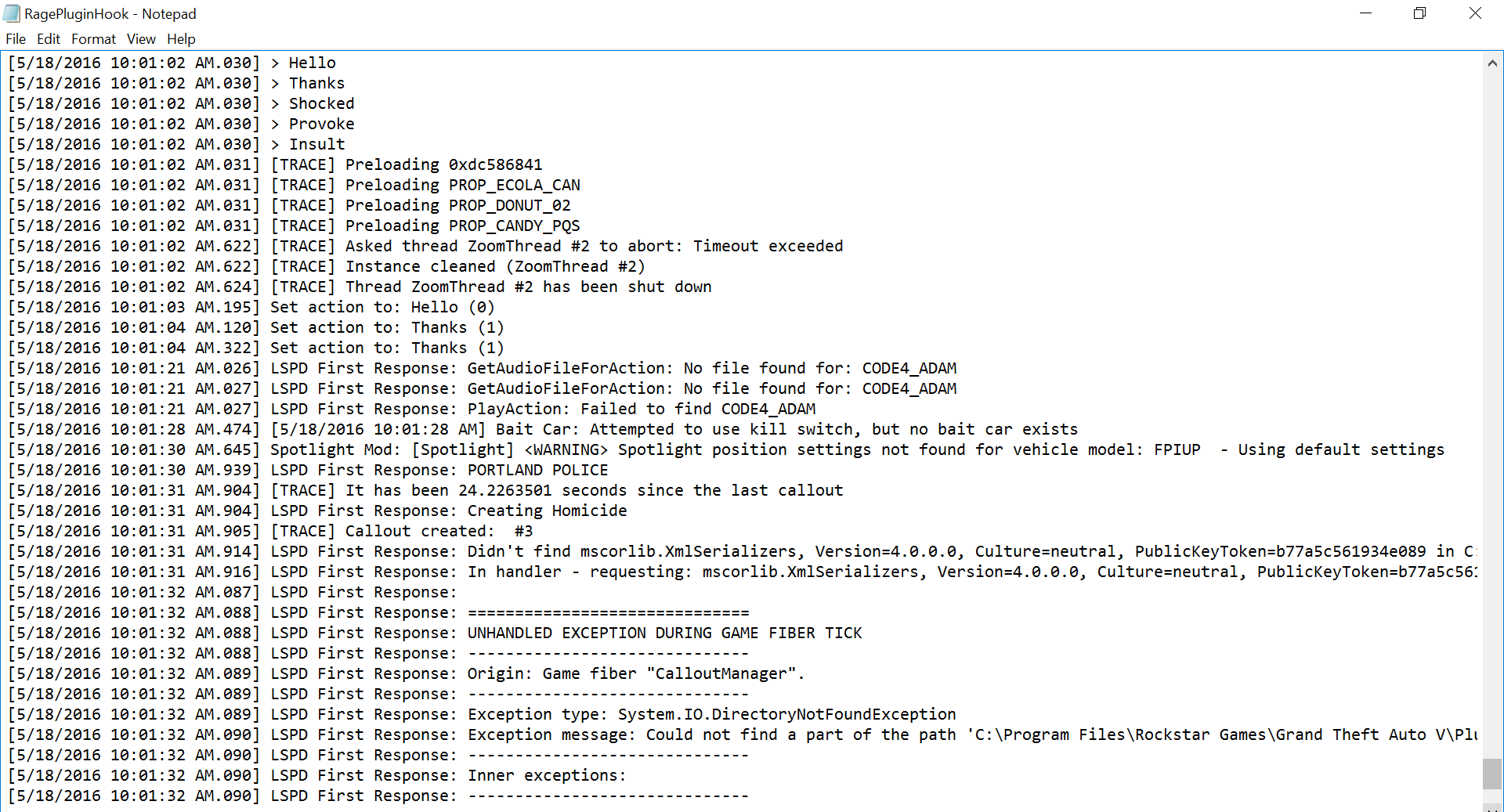
Task: Click the Notepad icon in the title bar
Action: 12,13
